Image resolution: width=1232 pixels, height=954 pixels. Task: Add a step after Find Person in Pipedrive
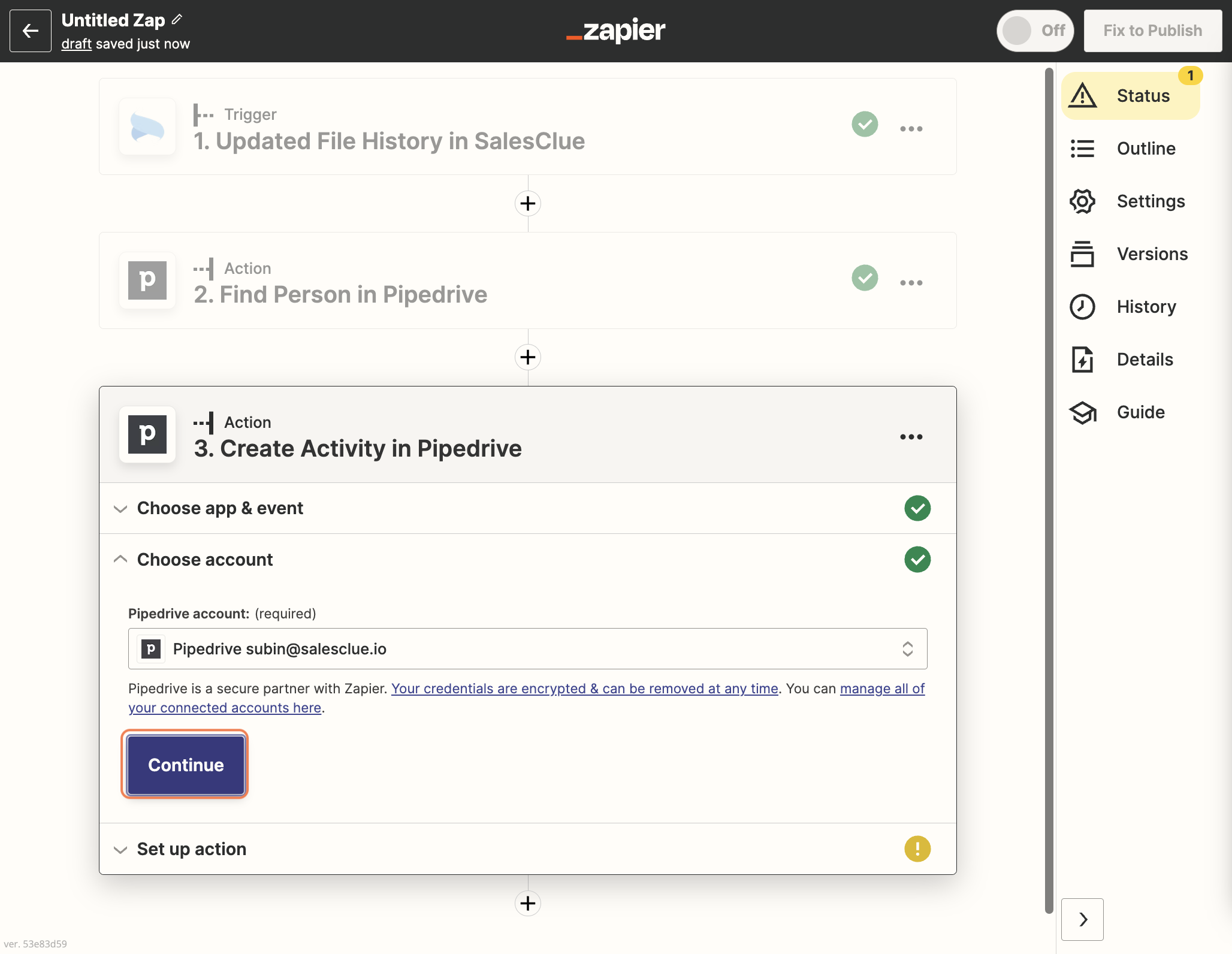[528, 357]
